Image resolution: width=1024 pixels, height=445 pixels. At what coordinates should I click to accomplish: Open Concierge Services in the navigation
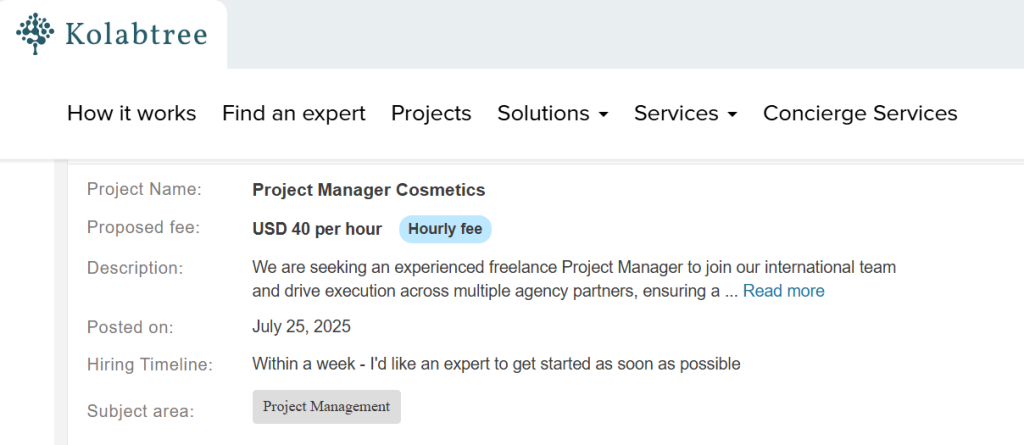click(860, 113)
